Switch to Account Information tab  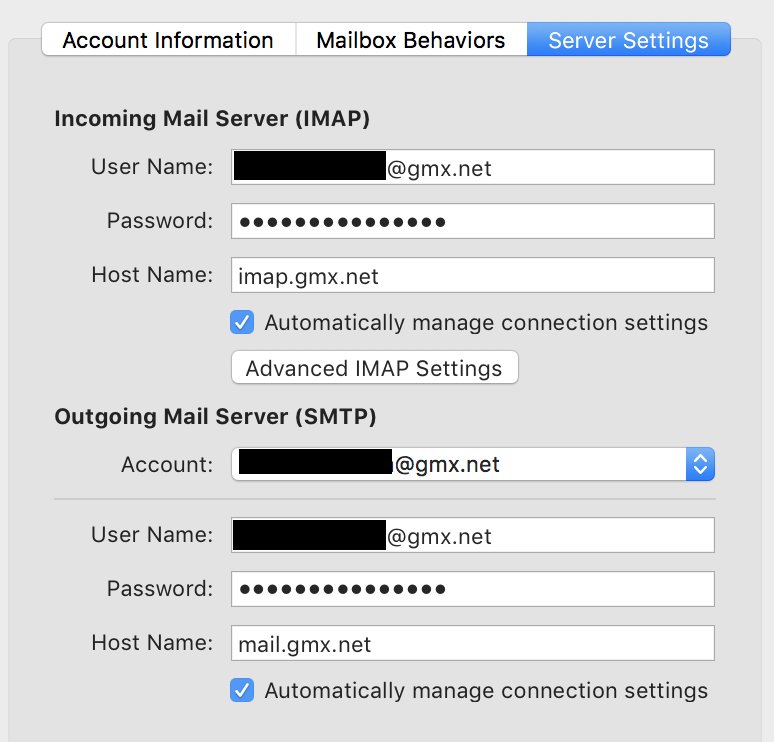(169, 39)
